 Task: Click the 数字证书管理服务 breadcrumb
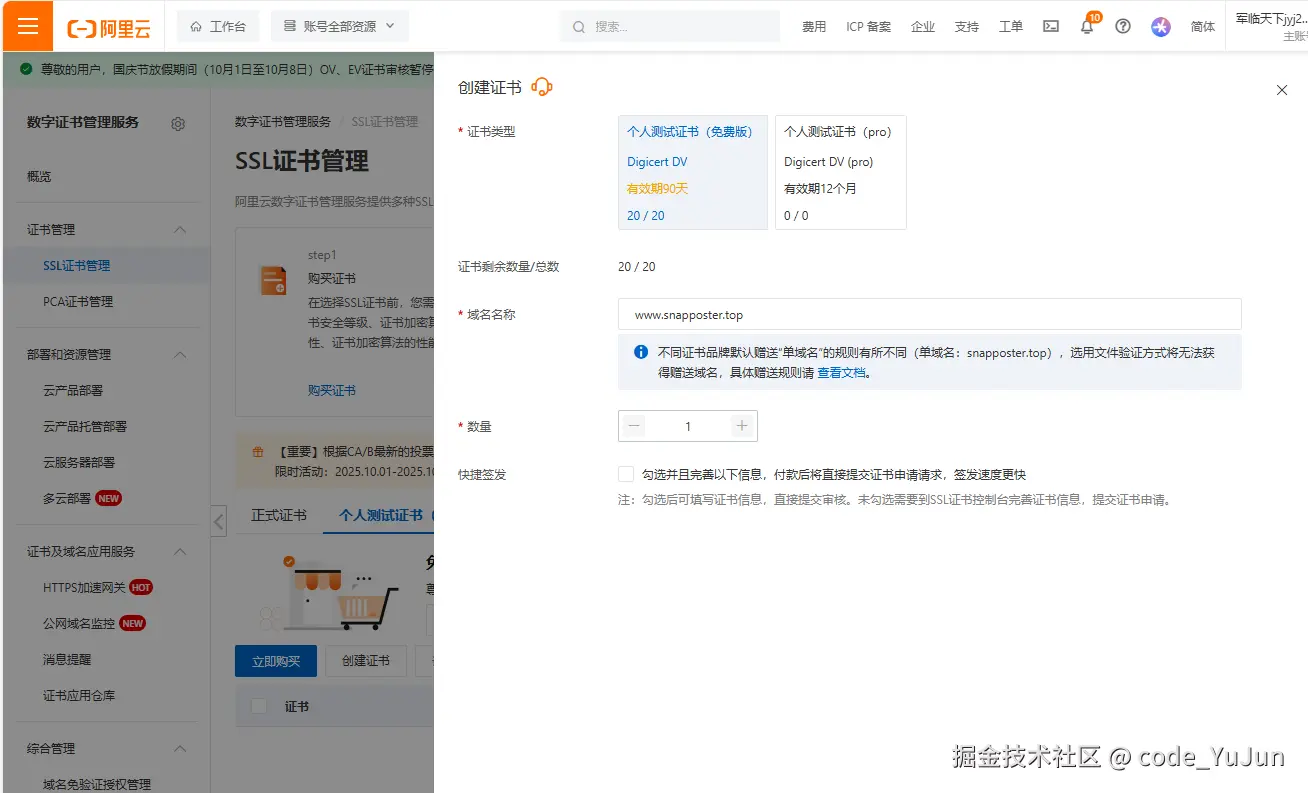coord(283,122)
